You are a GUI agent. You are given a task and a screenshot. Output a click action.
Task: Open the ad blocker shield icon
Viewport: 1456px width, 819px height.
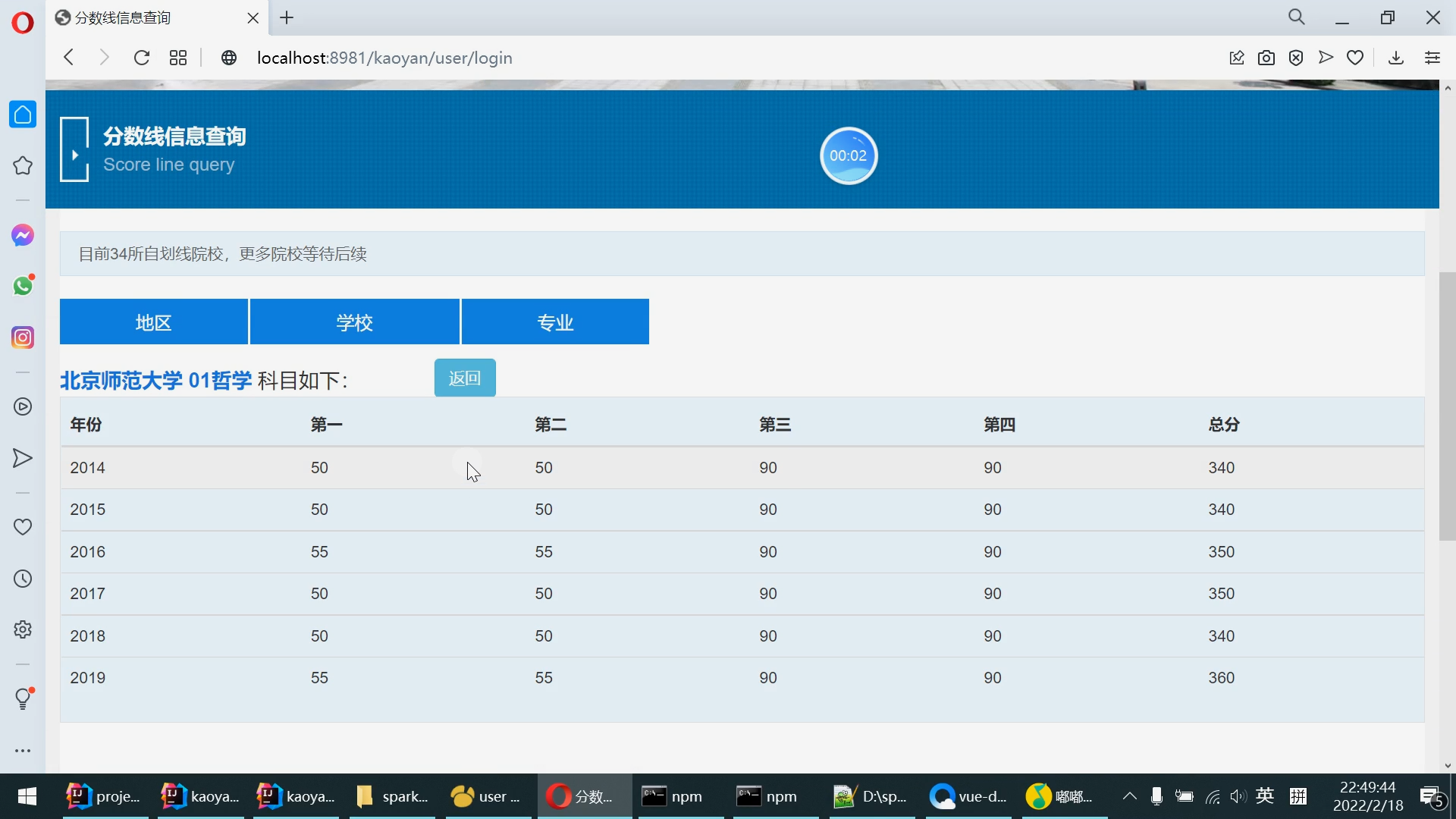pos(1296,58)
